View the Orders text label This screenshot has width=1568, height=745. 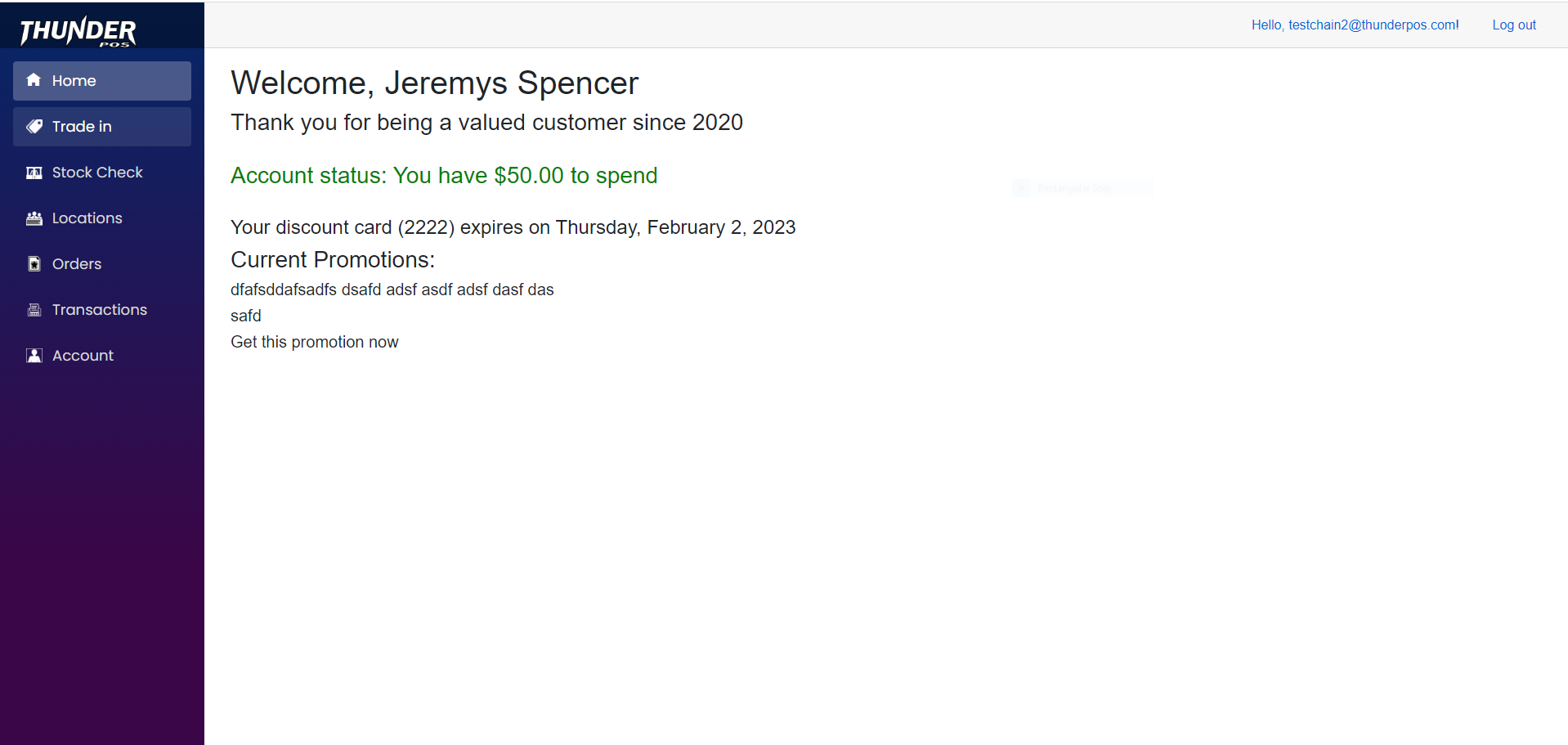[x=77, y=264]
